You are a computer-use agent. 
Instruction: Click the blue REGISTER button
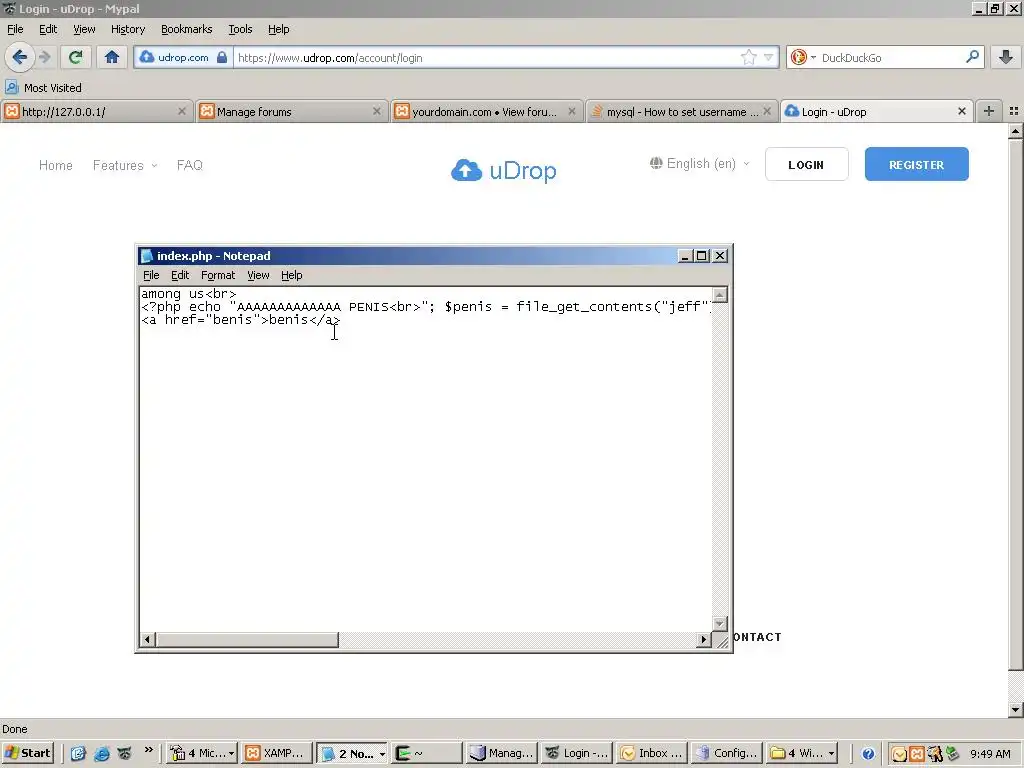tap(916, 165)
